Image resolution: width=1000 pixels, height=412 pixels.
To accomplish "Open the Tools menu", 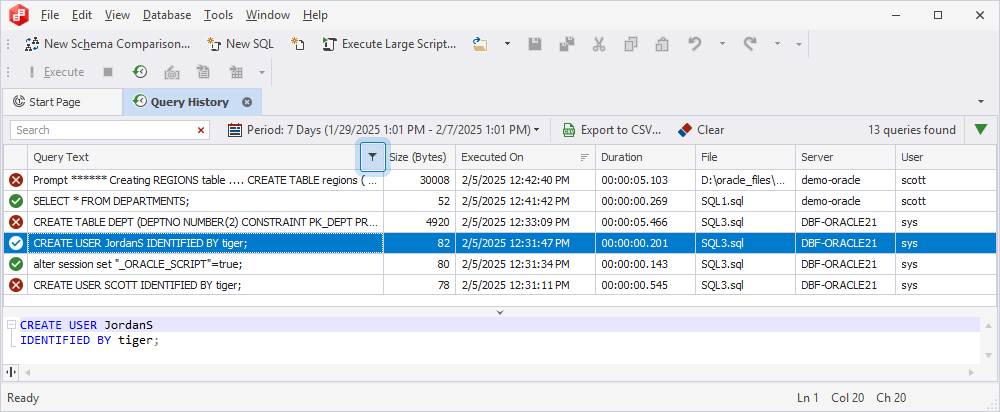I will [x=219, y=15].
